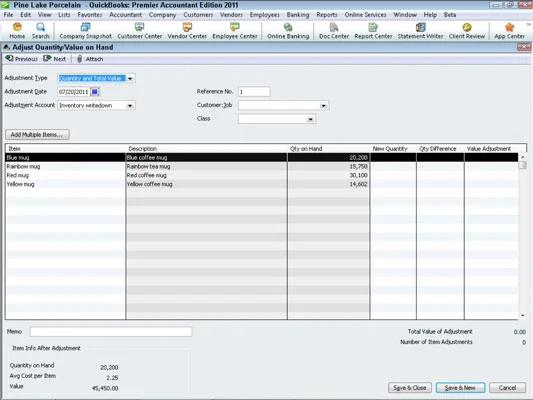Open the File menu
The image size is (533, 400).
point(8,15)
